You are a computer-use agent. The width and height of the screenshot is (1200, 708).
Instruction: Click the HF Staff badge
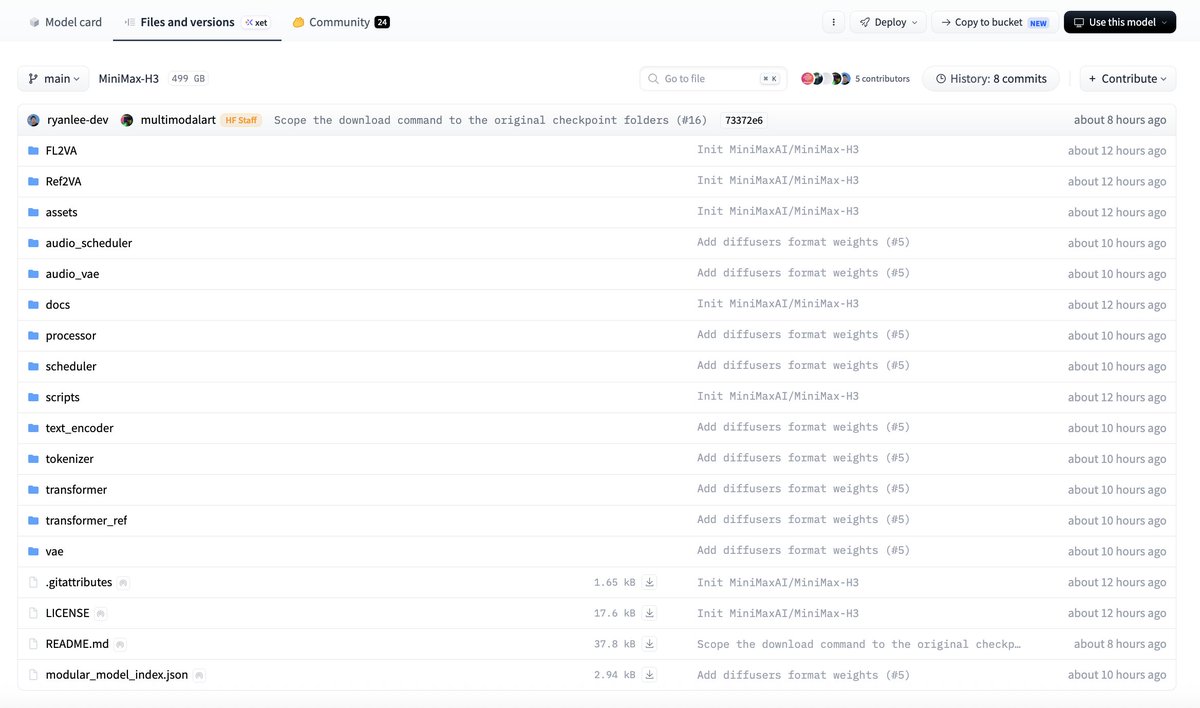coord(241,120)
